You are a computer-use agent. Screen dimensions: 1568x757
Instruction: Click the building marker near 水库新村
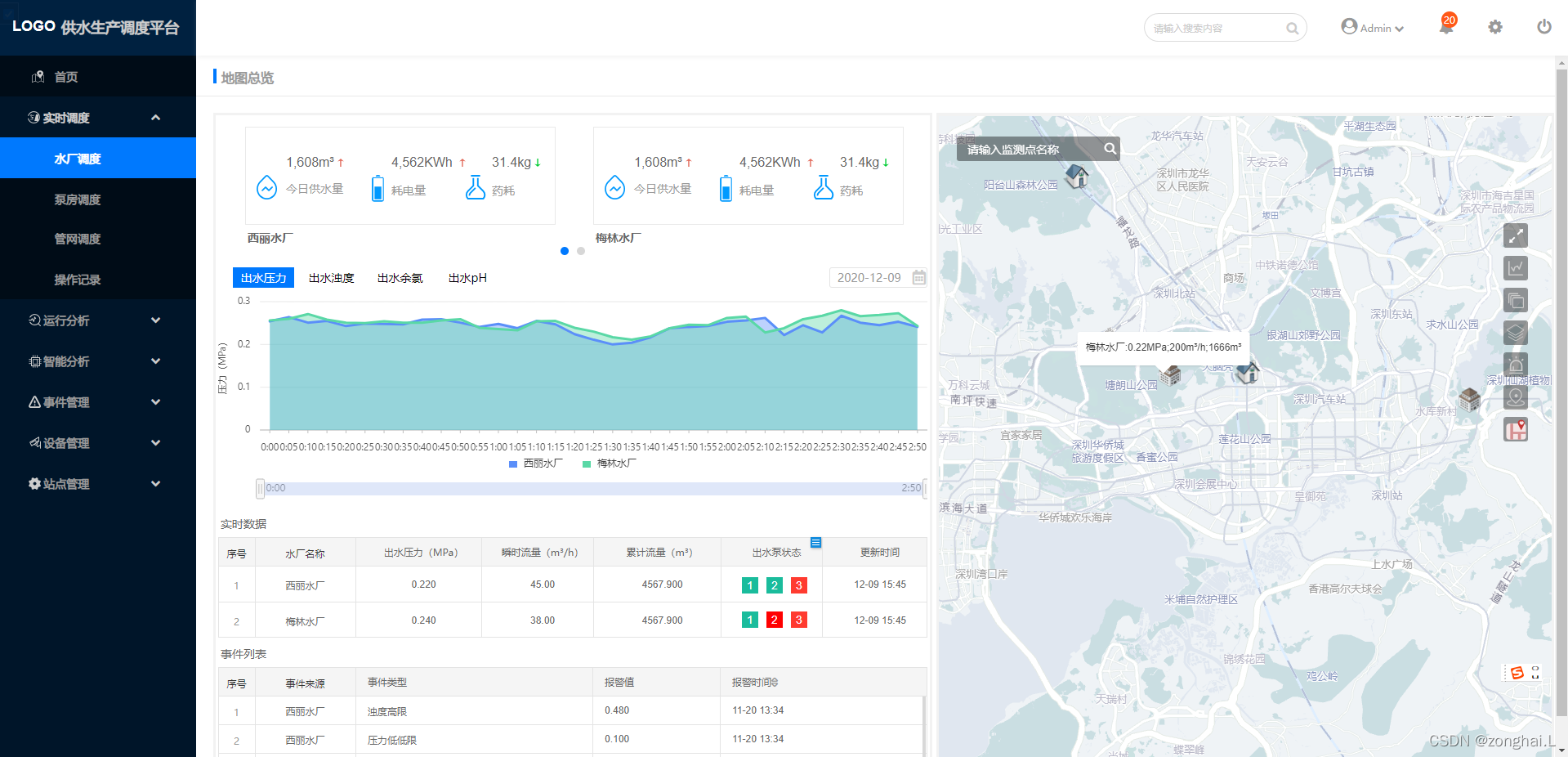[x=1469, y=400]
